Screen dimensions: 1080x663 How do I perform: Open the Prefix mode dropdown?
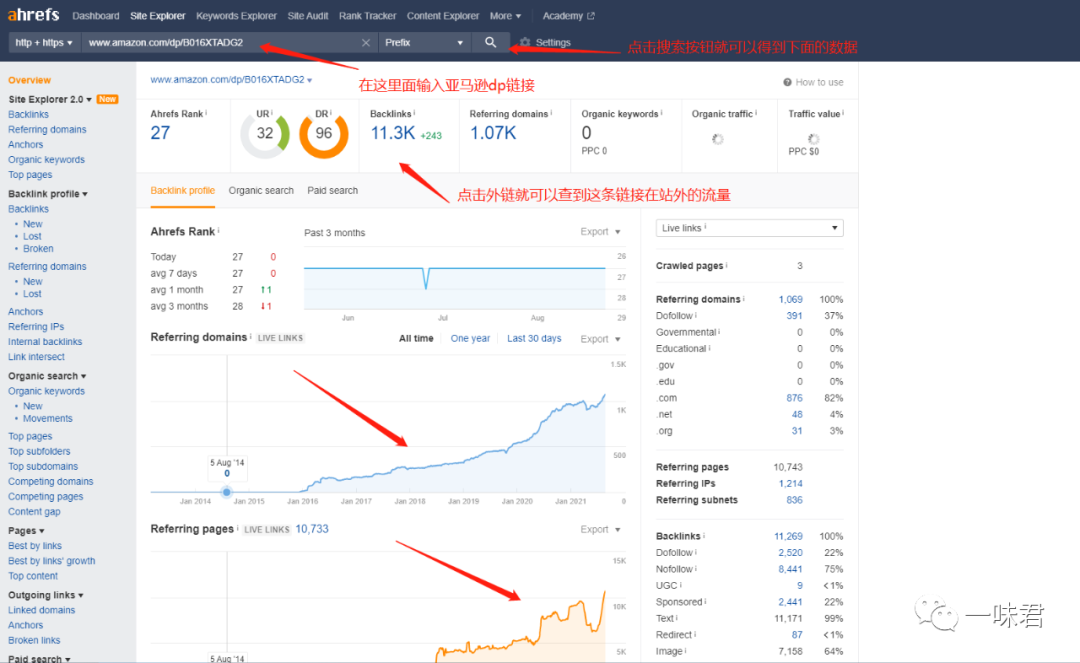coord(424,43)
